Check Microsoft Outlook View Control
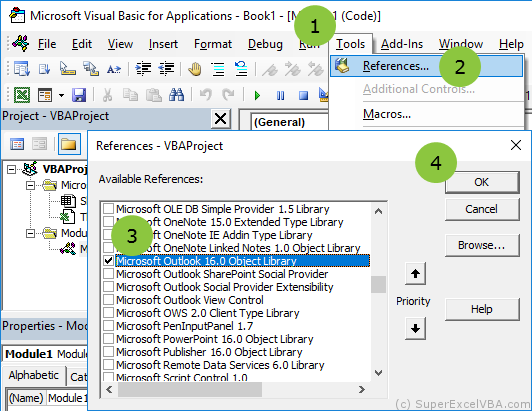 pyautogui.click(x=108, y=300)
